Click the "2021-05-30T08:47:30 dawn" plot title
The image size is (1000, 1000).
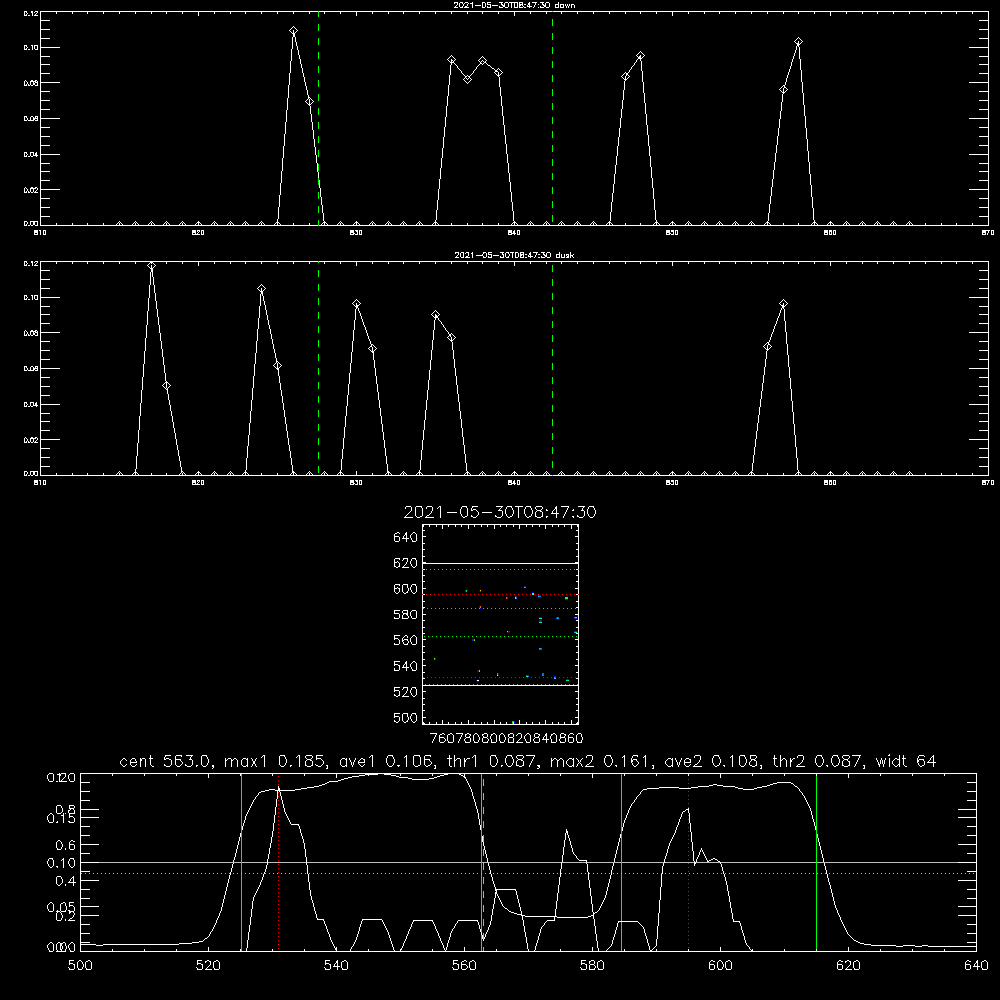514,4
